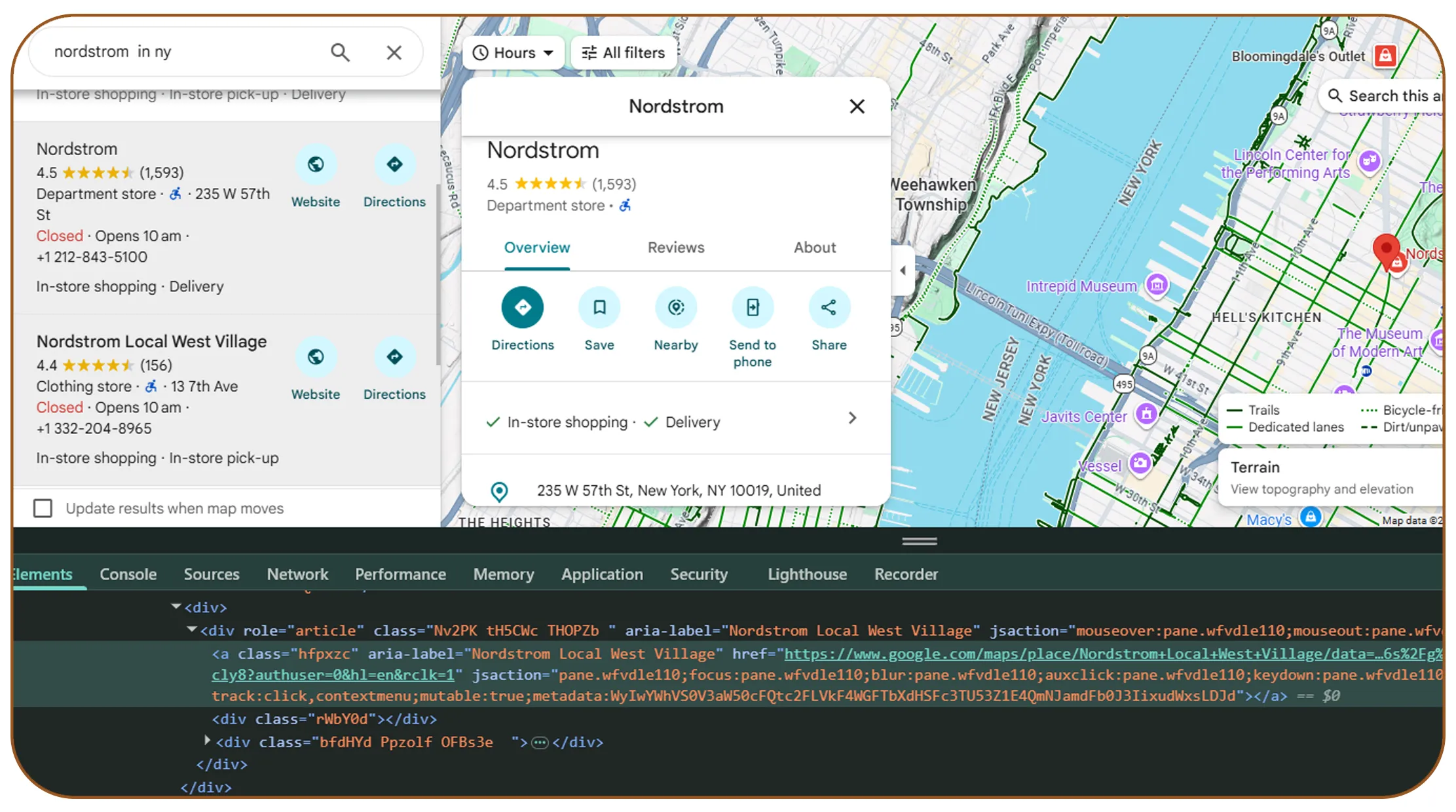Collapse the article div node
The height and width of the screenshot is (812, 1456).
191,630
